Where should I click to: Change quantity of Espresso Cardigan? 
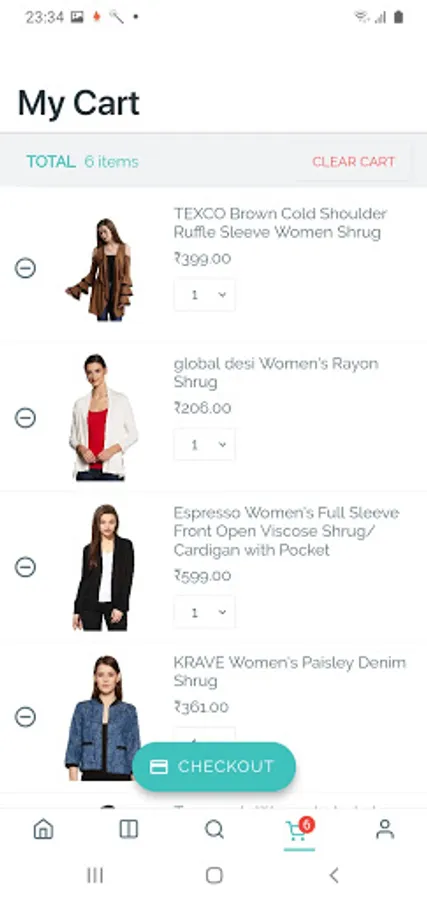204,612
